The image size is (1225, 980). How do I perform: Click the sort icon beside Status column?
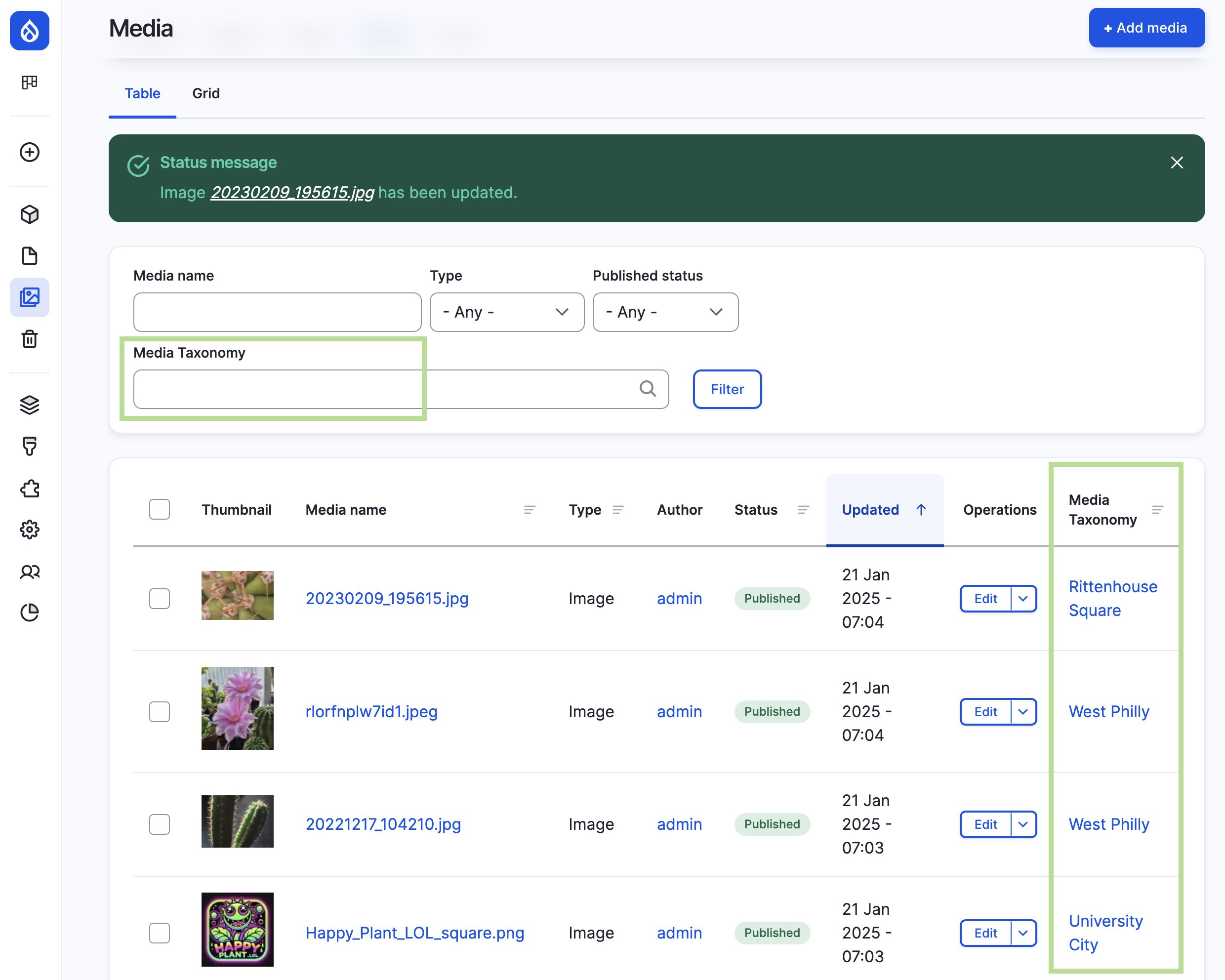(803, 510)
